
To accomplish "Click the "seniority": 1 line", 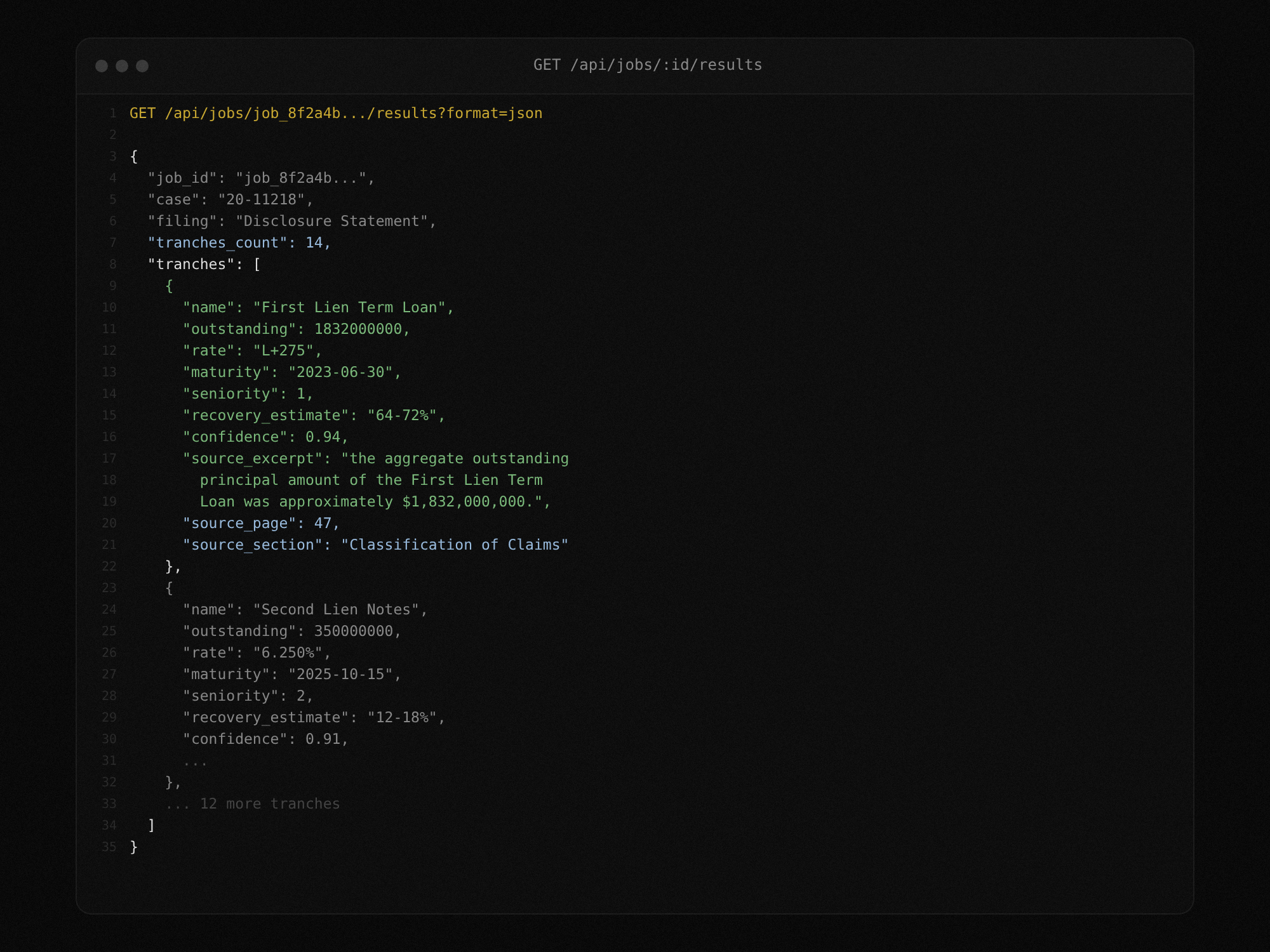I will click(x=248, y=393).
